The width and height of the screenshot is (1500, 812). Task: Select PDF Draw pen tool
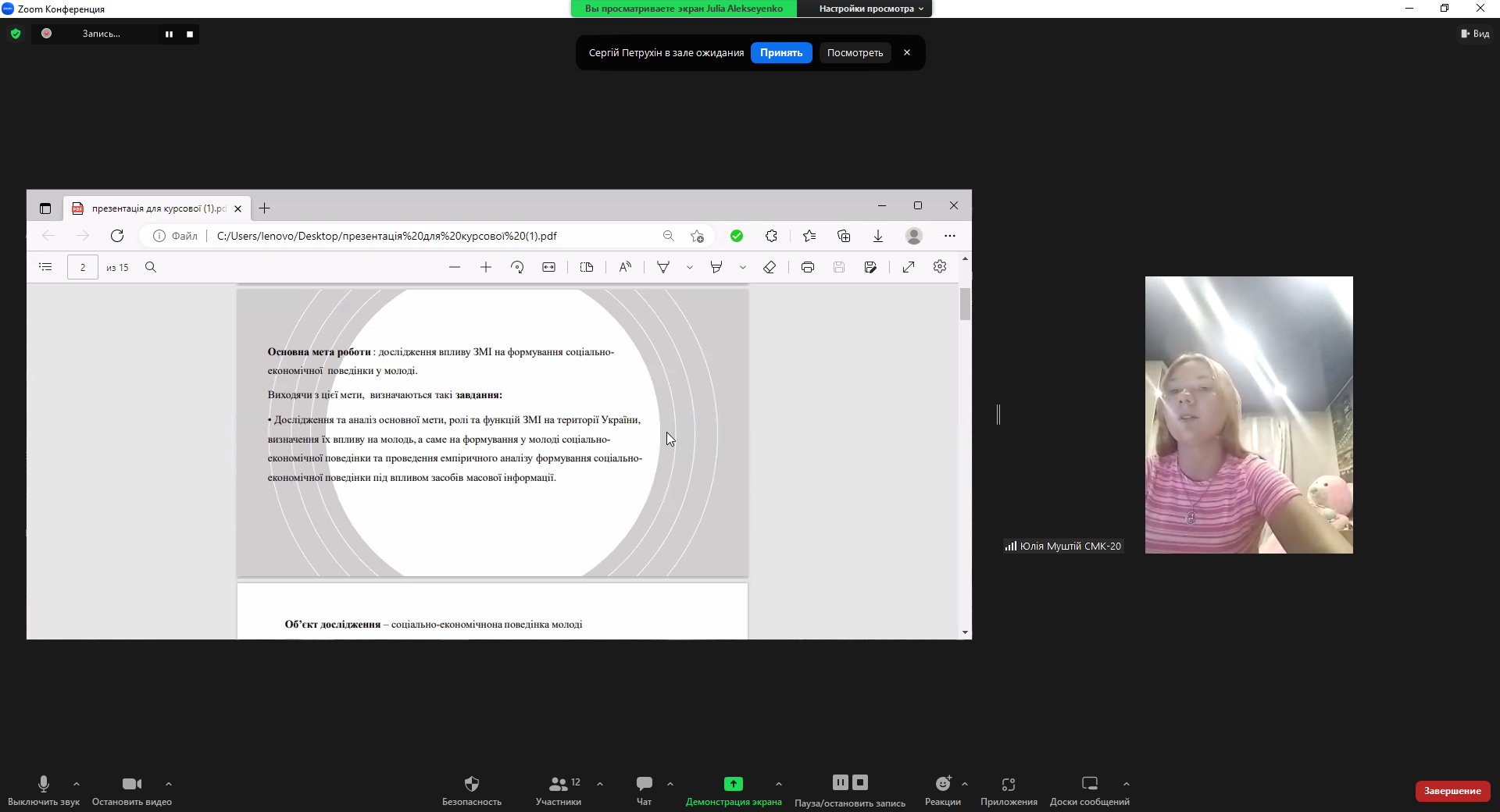[x=663, y=267]
